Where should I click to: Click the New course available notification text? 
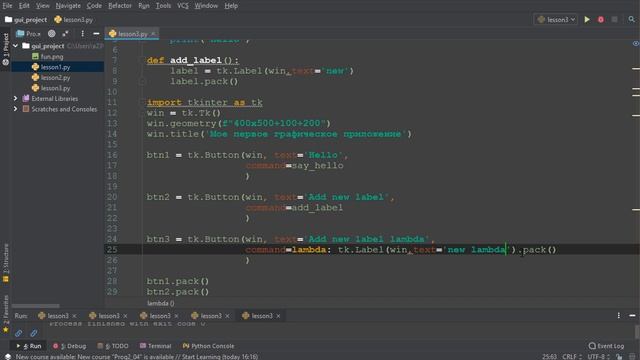137,357
